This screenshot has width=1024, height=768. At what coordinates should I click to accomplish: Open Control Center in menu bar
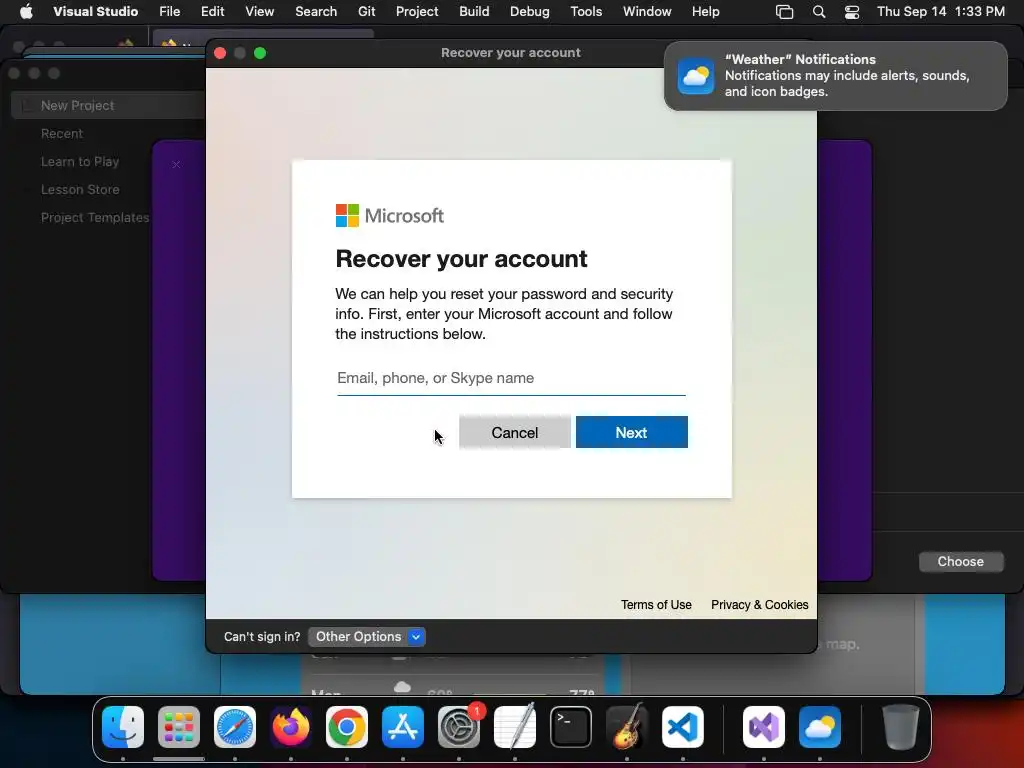tap(852, 12)
